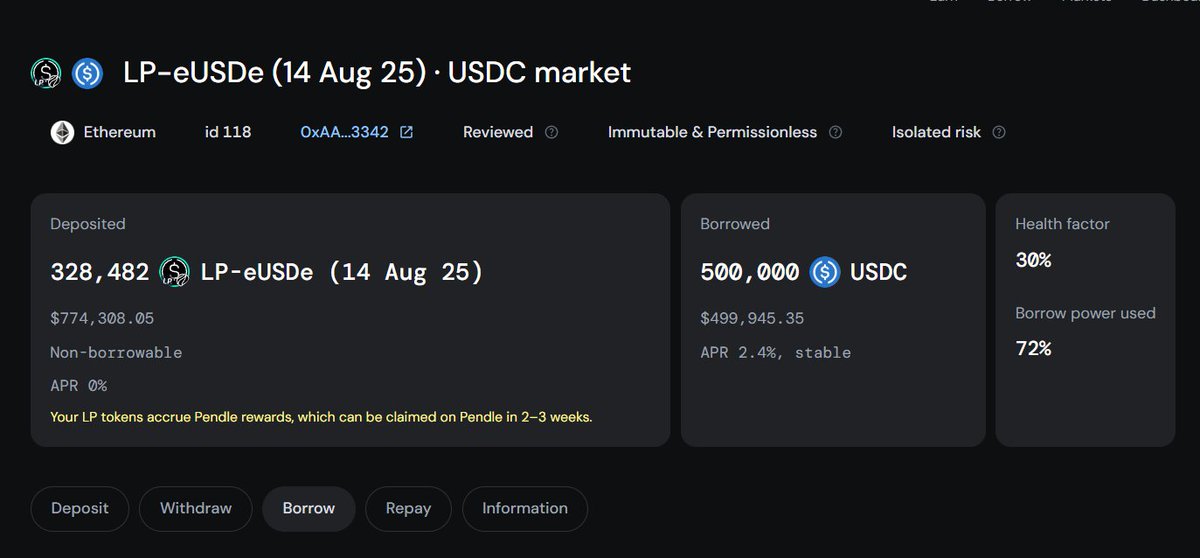Viewport: 1200px width, 558px height.
Task: Switch to the Withdraw tab
Action: [x=196, y=508]
